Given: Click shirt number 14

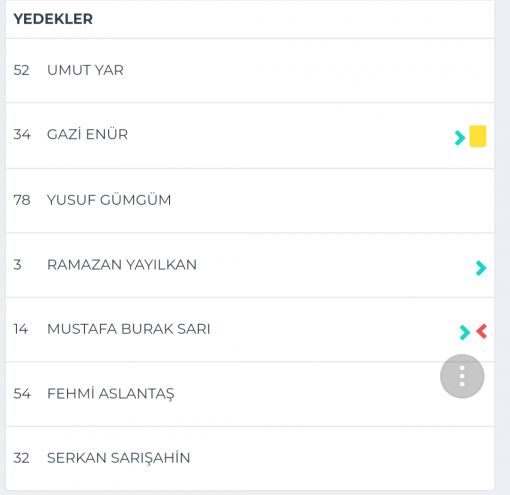Looking at the screenshot, I should pos(20,329).
